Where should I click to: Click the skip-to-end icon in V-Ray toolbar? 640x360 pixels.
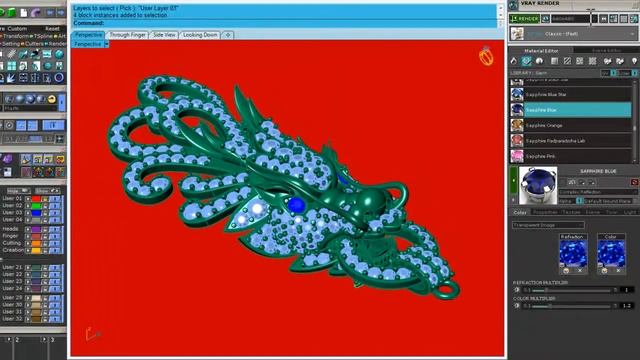603,19
